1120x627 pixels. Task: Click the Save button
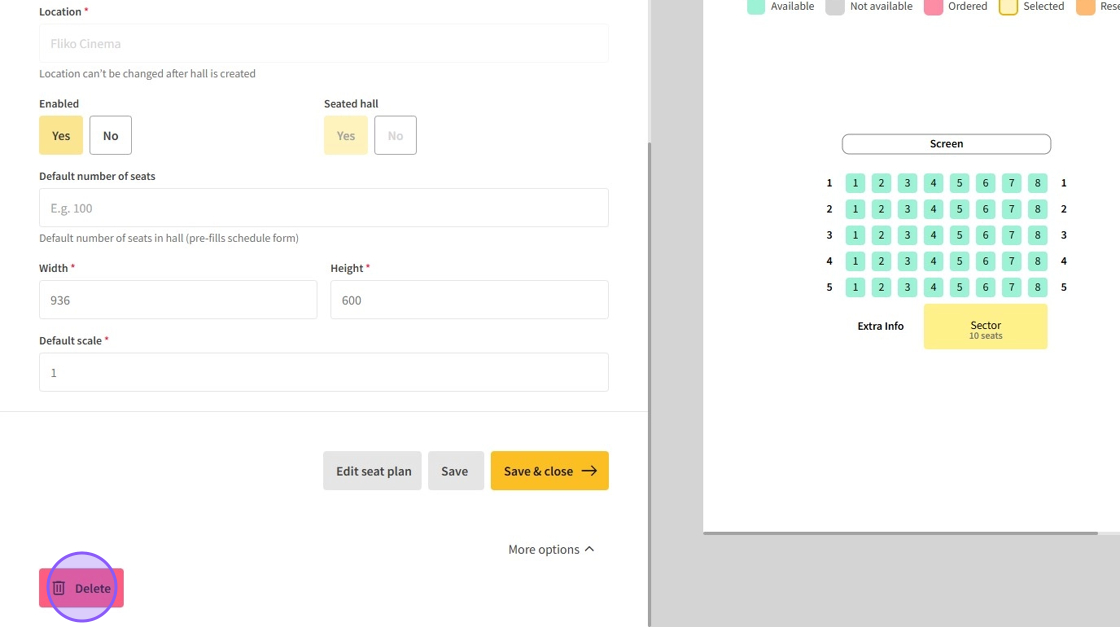455,471
